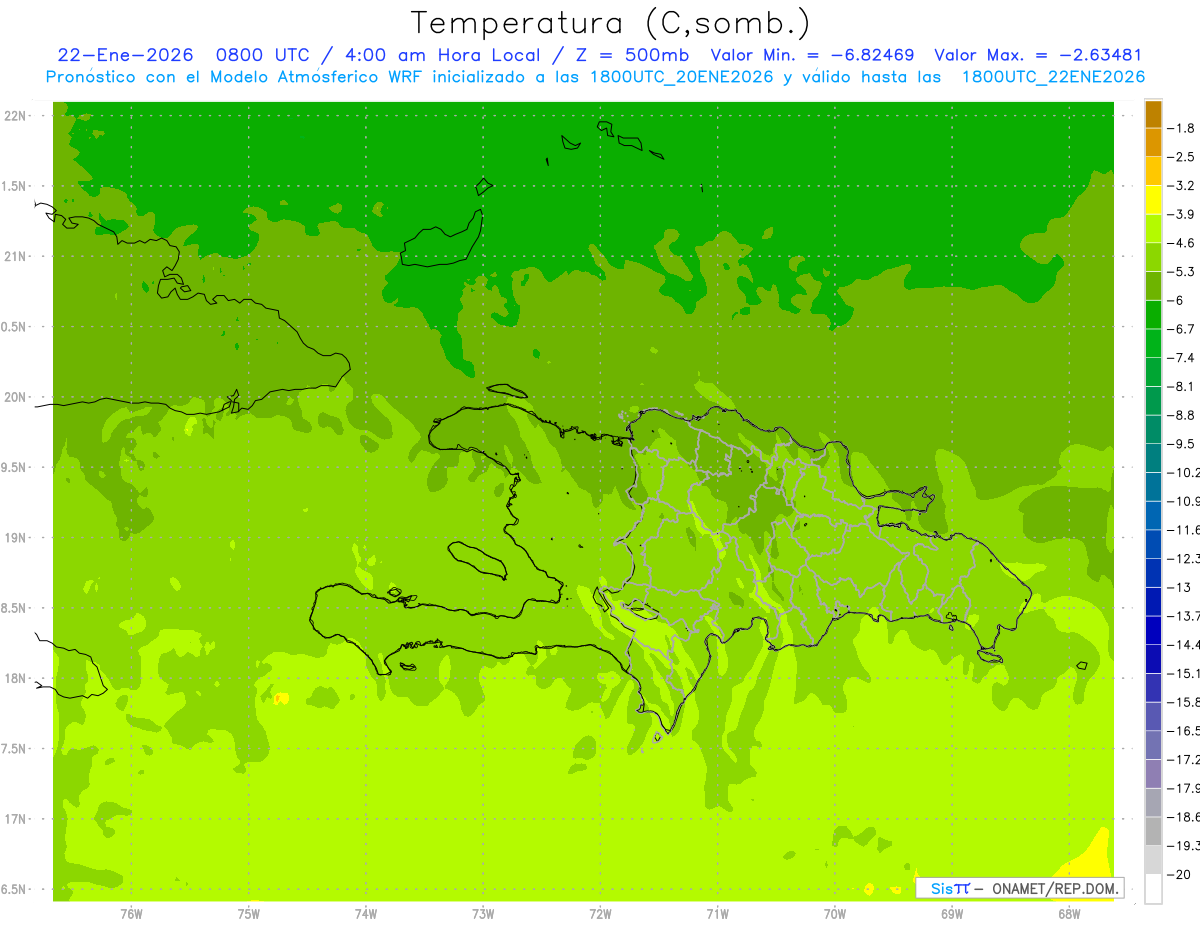Click the '71W' longitude axis label
The height and width of the screenshot is (927, 1200).
tap(717, 914)
